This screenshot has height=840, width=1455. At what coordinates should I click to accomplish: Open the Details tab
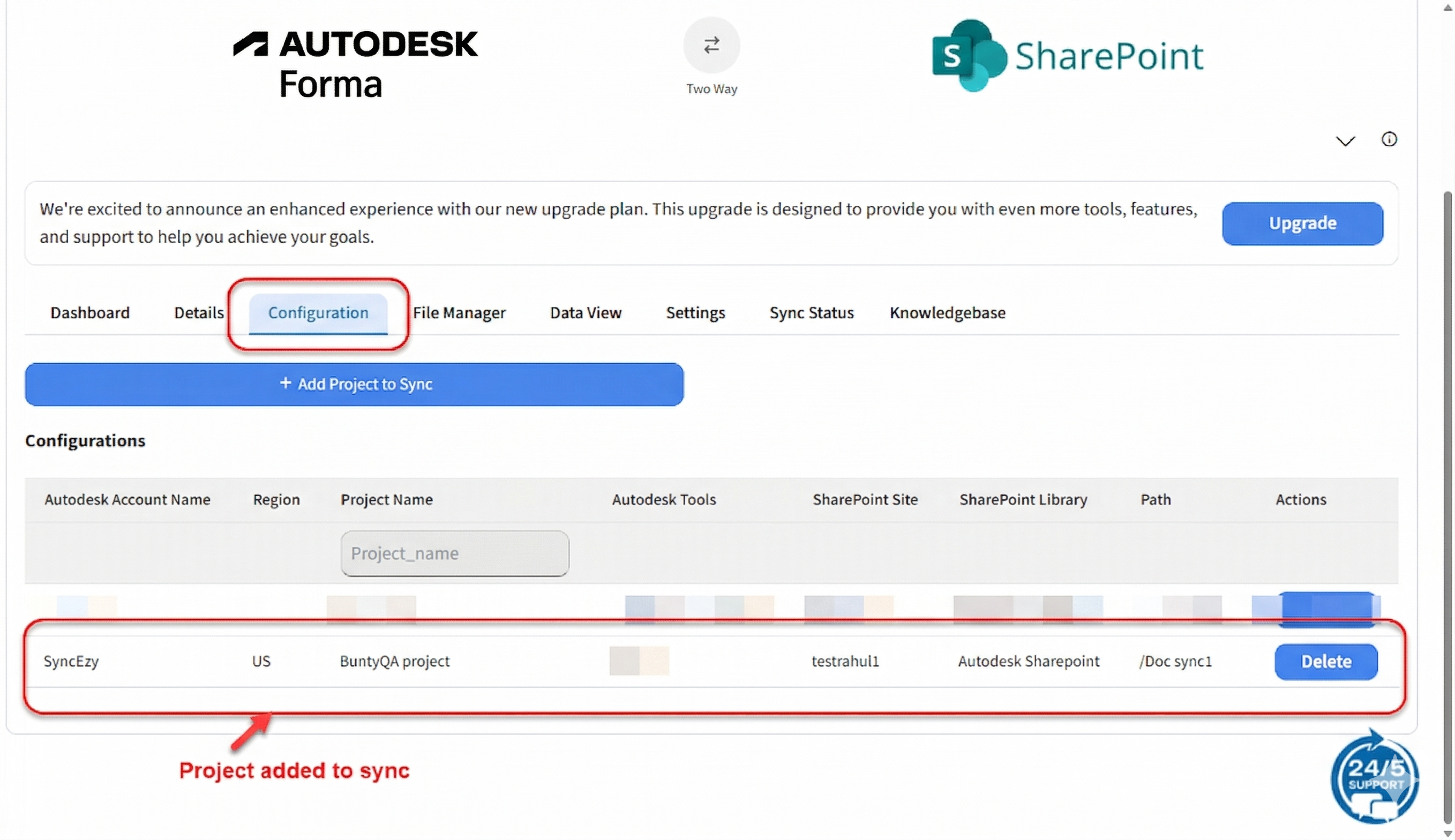[x=198, y=313]
